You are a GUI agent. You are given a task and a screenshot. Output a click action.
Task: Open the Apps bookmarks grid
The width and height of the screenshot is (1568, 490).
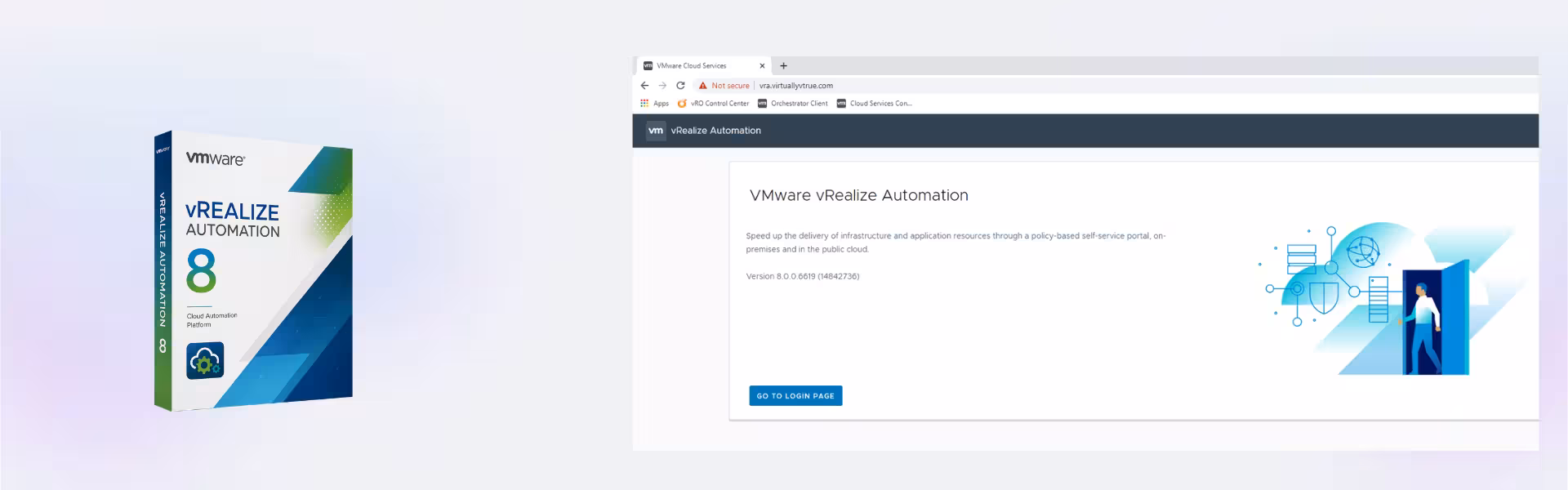pyautogui.click(x=654, y=104)
